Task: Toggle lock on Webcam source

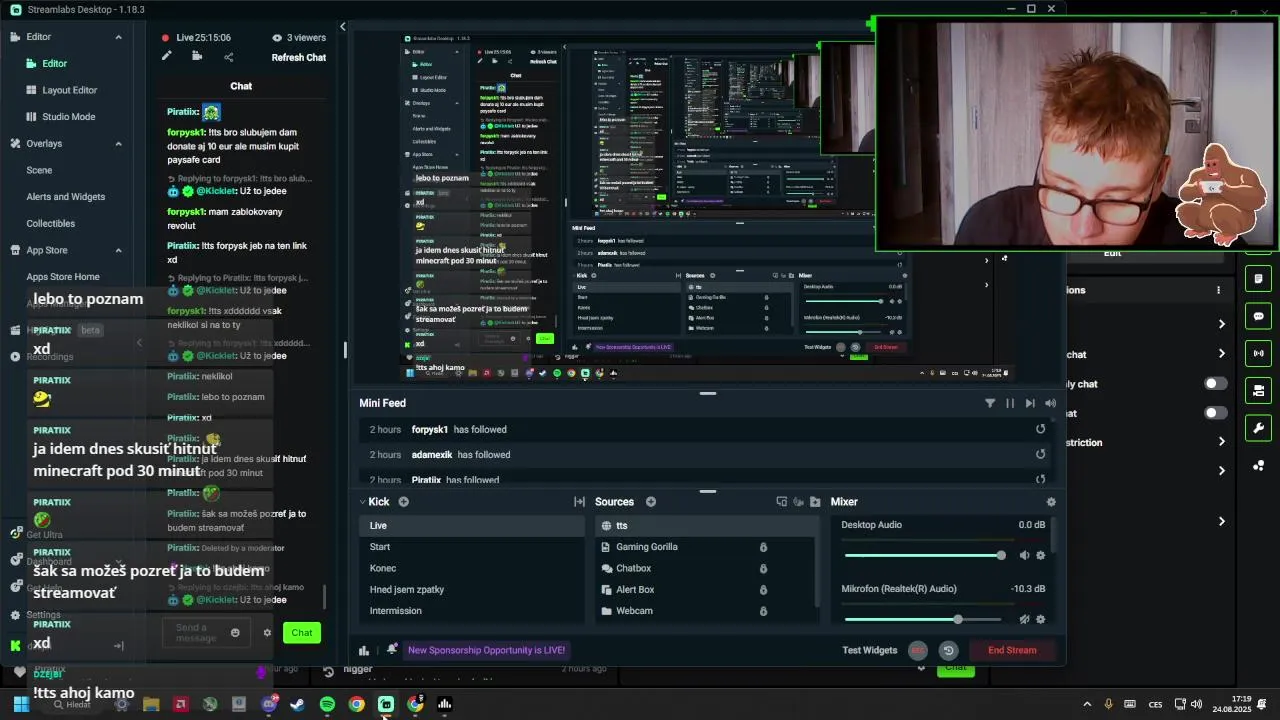Action: click(x=763, y=611)
